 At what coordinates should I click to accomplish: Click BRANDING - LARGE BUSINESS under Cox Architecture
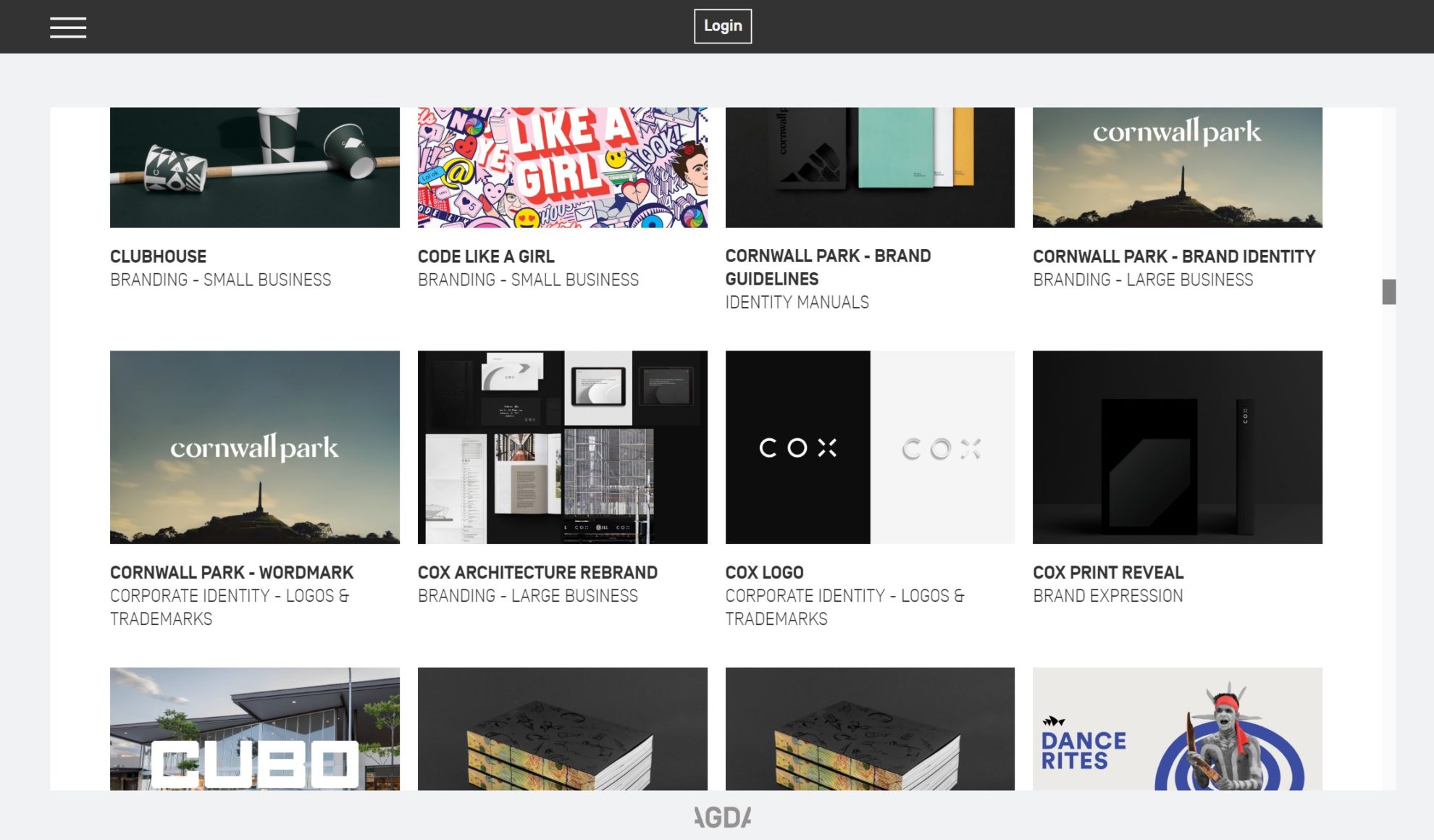527,595
